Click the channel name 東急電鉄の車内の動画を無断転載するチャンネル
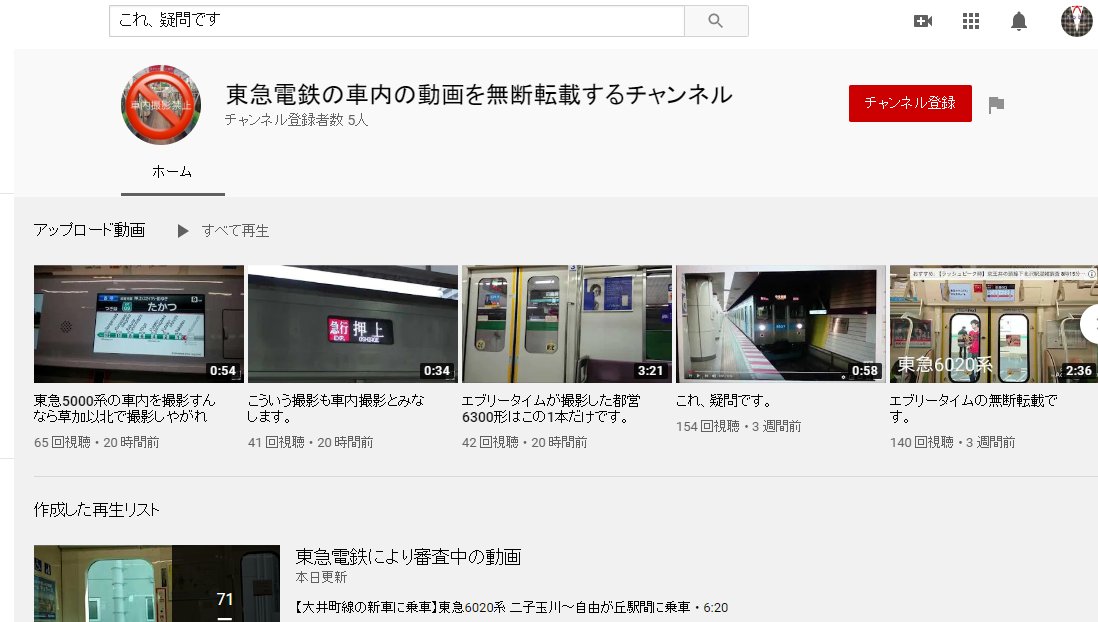The height and width of the screenshot is (622, 1098). pos(479,94)
